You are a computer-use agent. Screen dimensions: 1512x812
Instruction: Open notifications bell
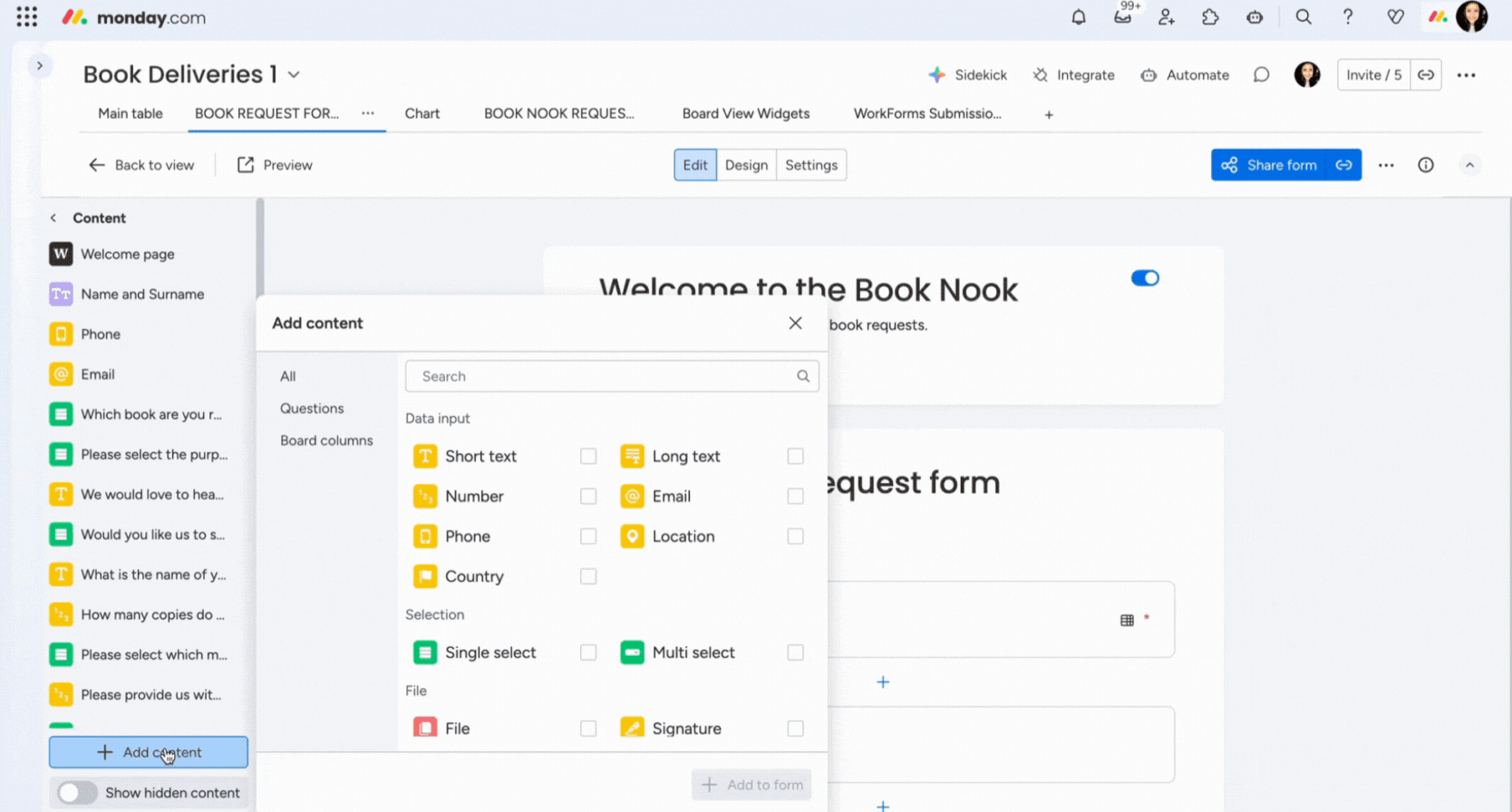[x=1079, y=17]
